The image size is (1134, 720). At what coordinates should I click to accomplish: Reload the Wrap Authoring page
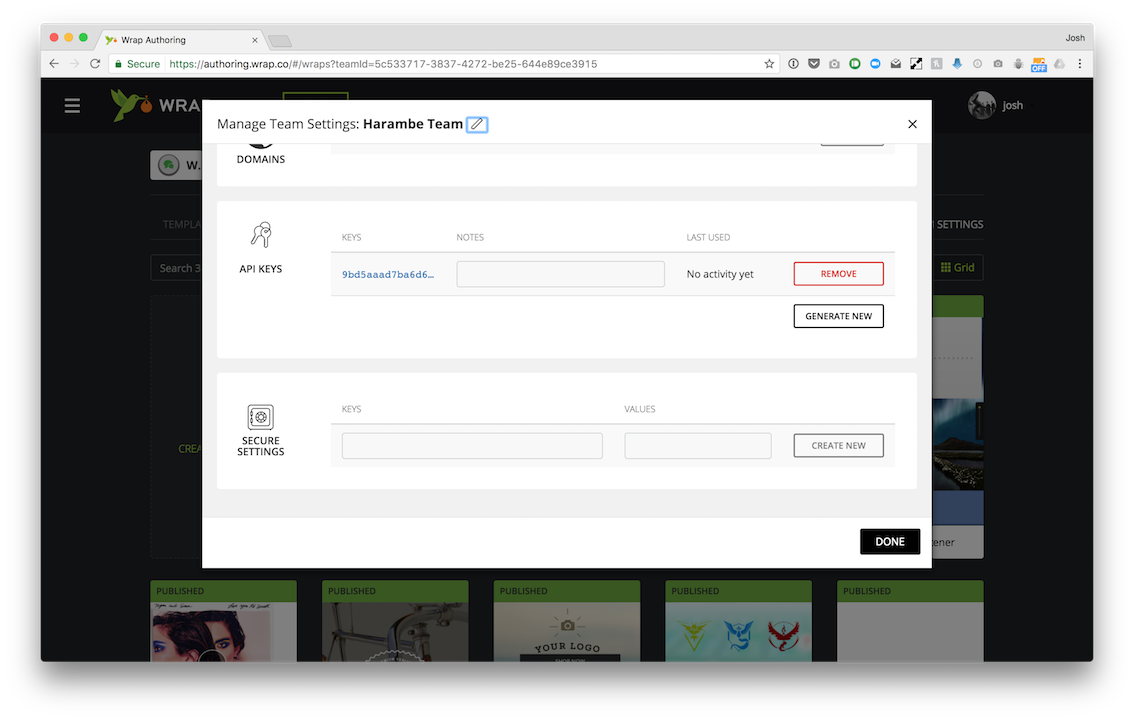tap(95, 64)
